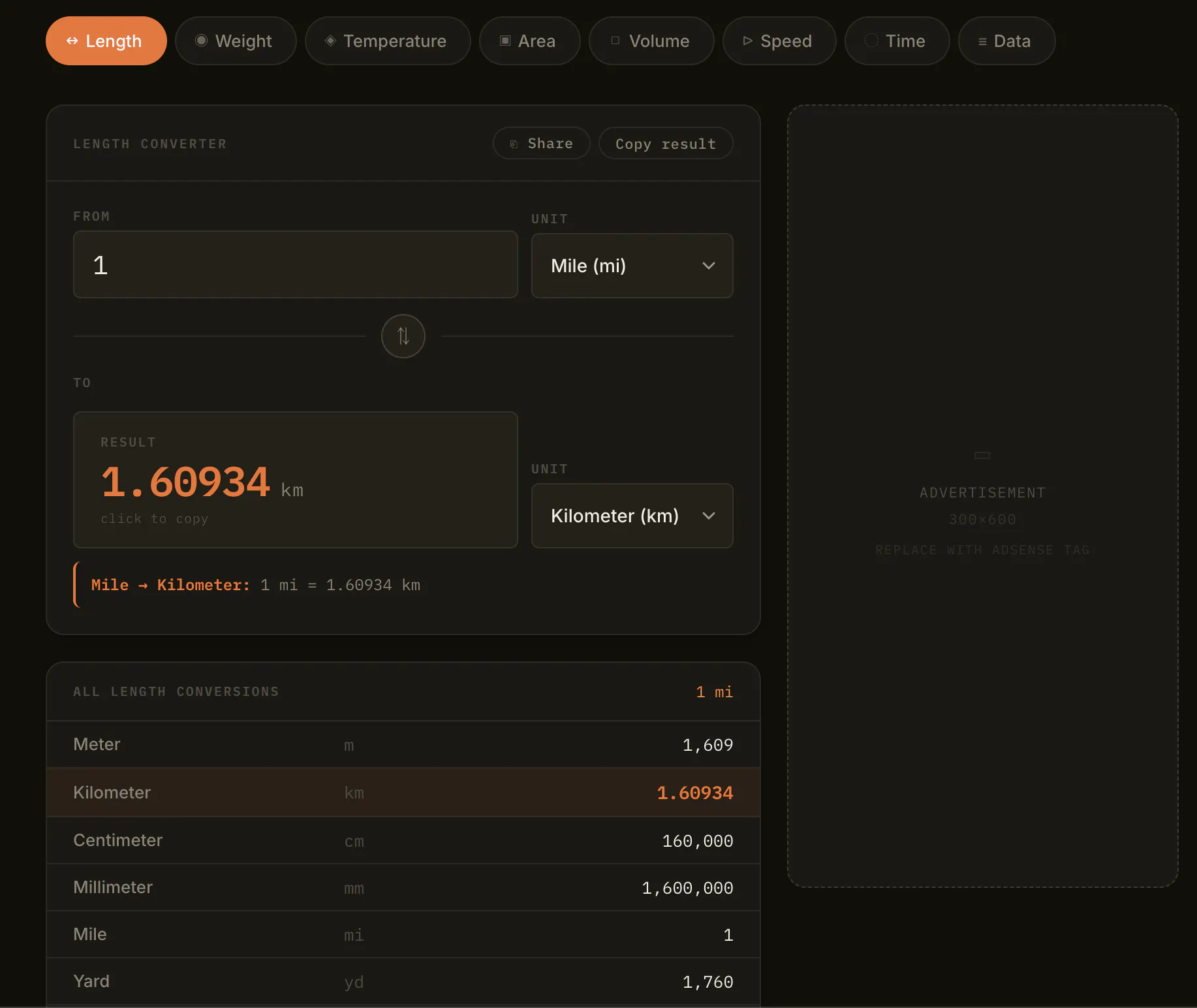Image resolution: width=1197 pixels, height=1008 pixels.
Task: Click the 160,000 centimeter value
Action: click(x=698, y=841)
